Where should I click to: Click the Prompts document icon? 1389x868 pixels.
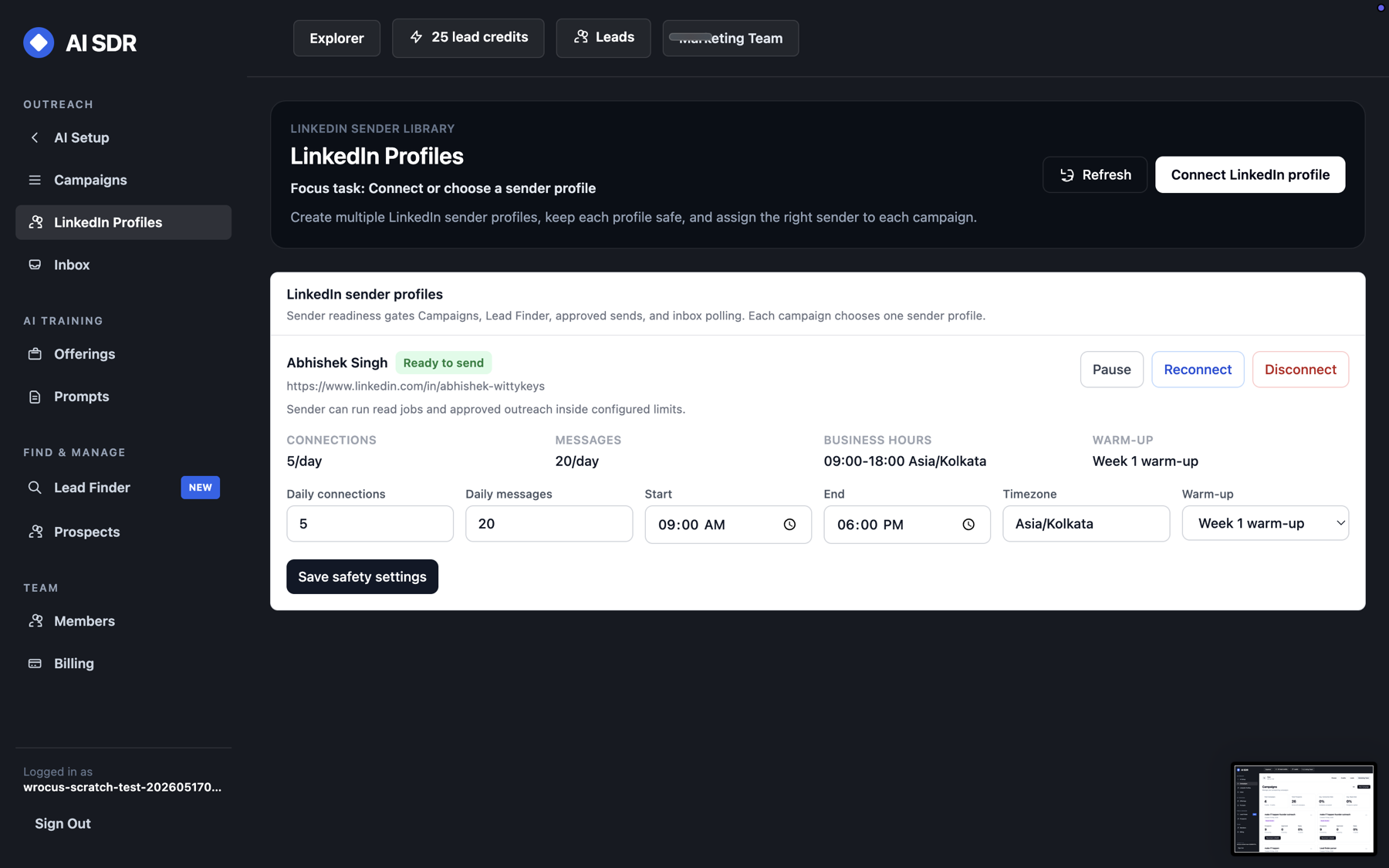35,397
